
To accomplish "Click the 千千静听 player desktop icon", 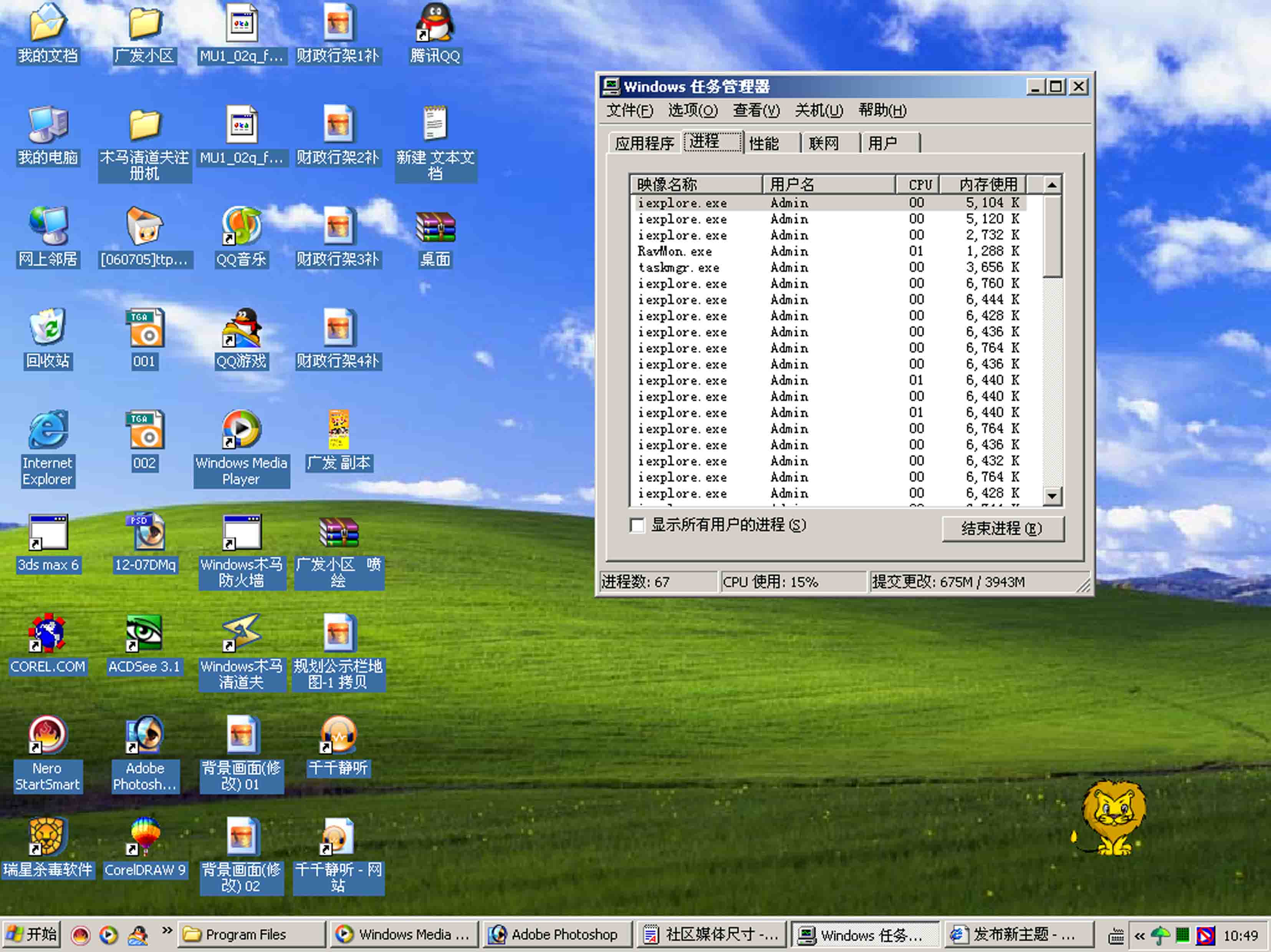I will pyautogui.click(x=338, y=735).
